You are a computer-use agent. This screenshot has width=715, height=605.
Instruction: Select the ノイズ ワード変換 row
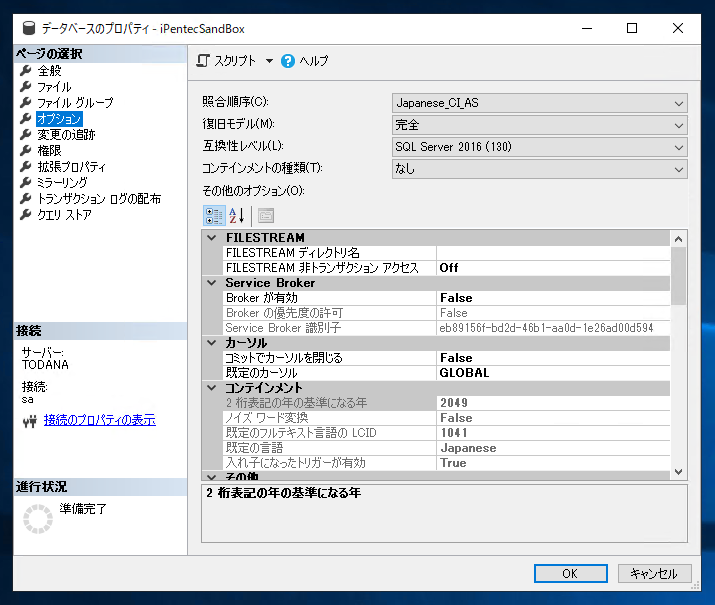[x=447, y=418]
